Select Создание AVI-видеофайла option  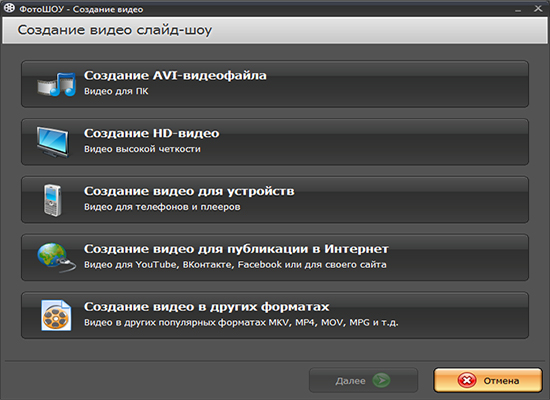[x=275, y=84]
